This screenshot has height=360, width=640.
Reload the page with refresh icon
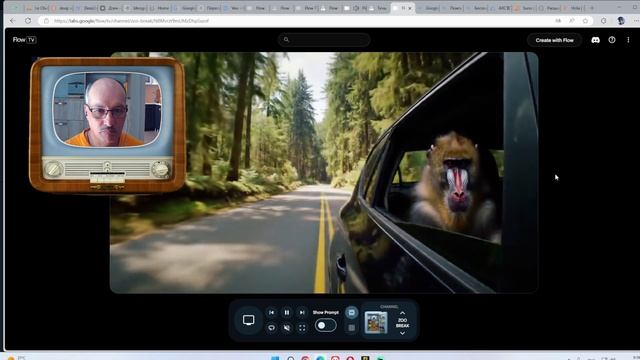[x=28, y=20]
